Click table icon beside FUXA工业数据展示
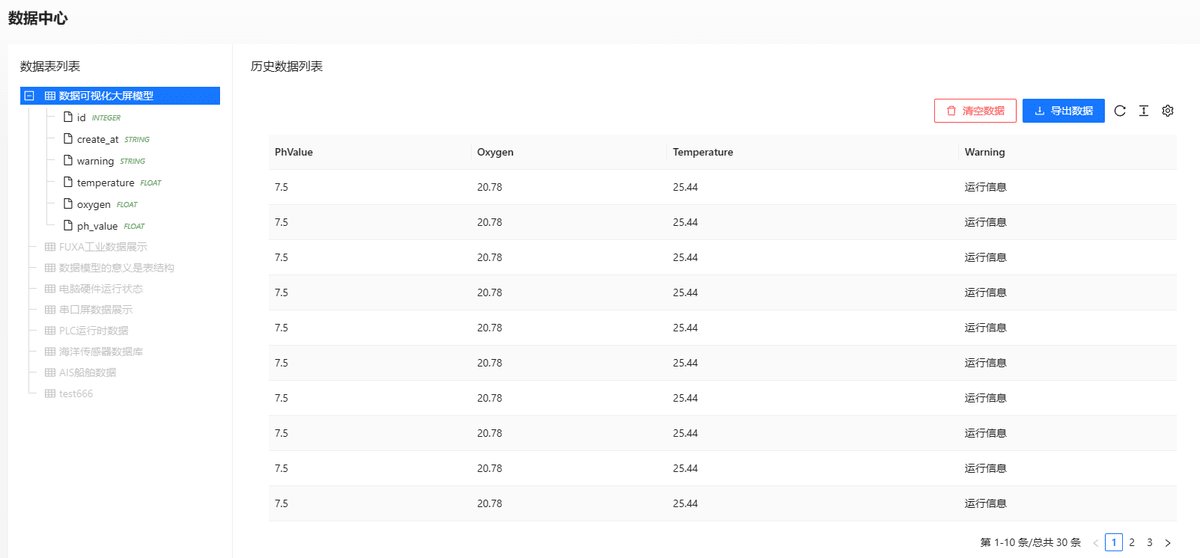 click(50, 246)
